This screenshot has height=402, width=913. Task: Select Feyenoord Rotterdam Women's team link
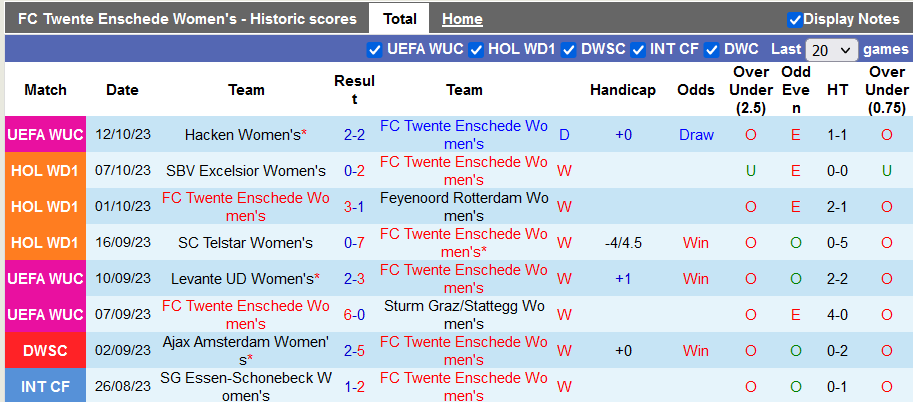pyautogui.click(x=464, y=206)
